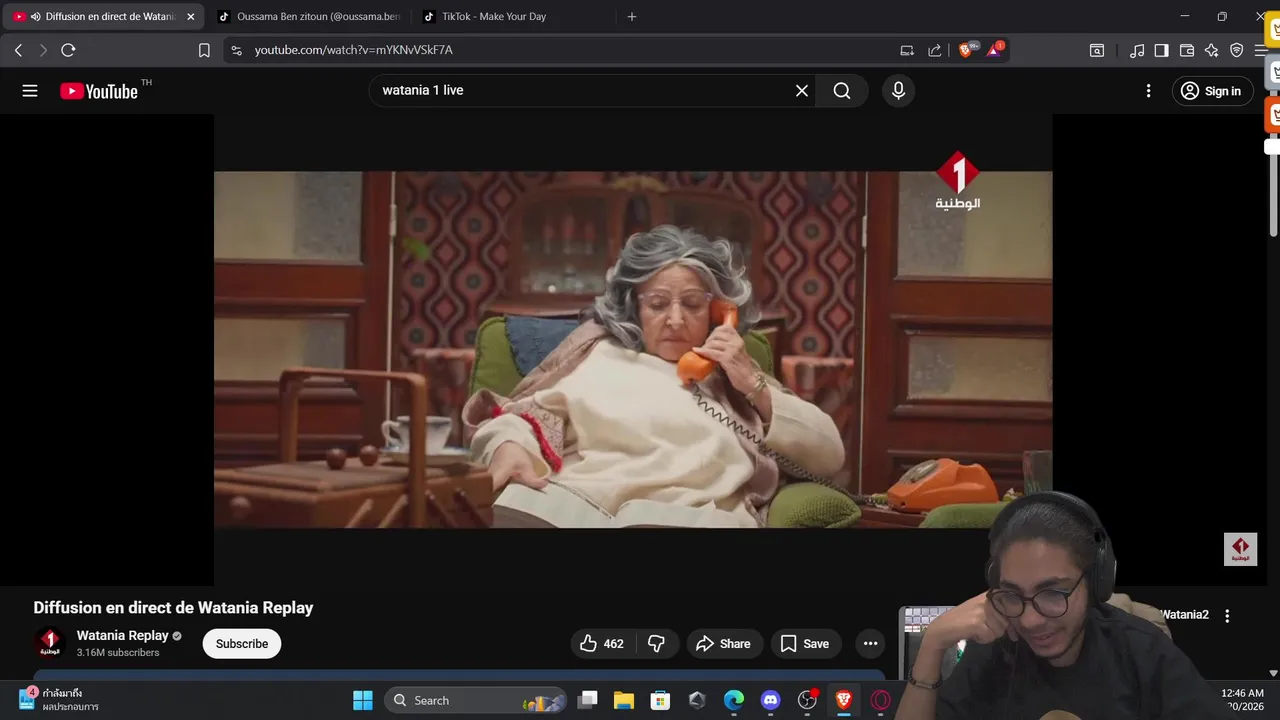Toggle the browser sidebar panel

pyautogui.click(x=1161, y=50)
